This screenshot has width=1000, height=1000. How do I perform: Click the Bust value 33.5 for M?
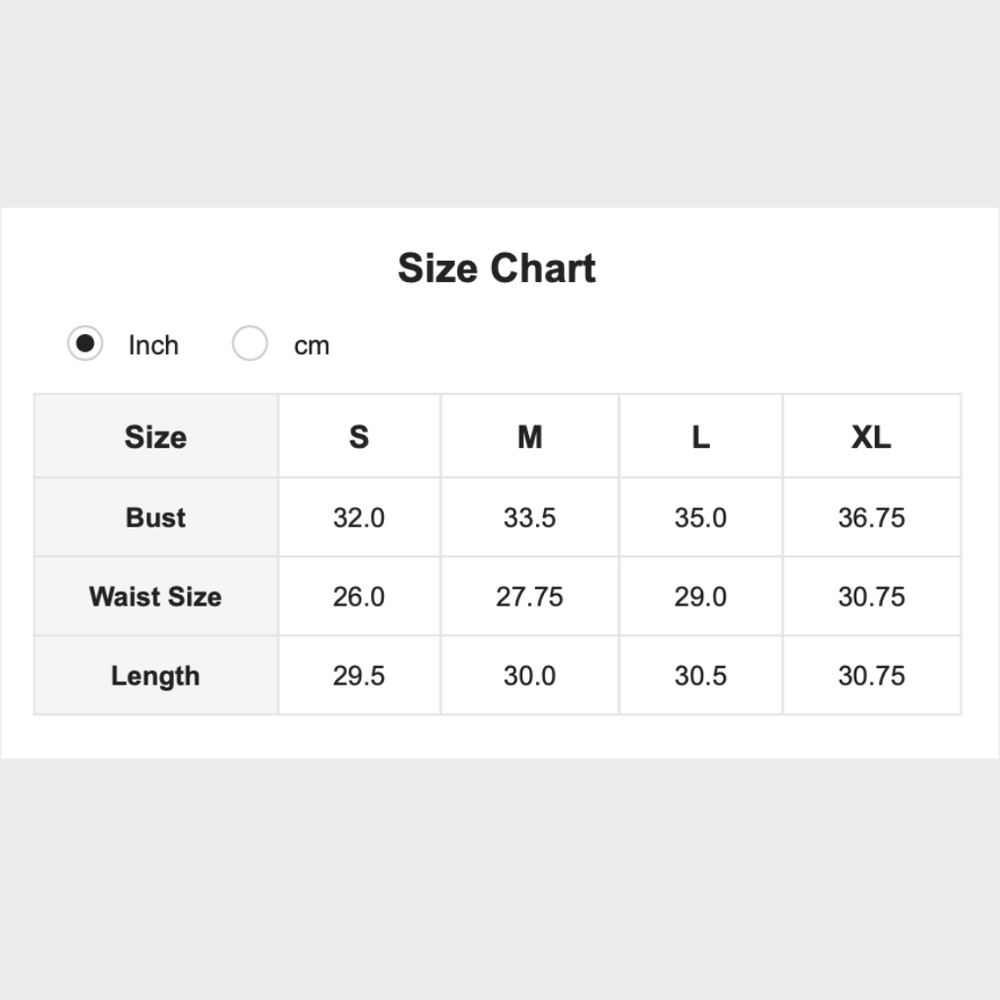(x=530, y=517)
